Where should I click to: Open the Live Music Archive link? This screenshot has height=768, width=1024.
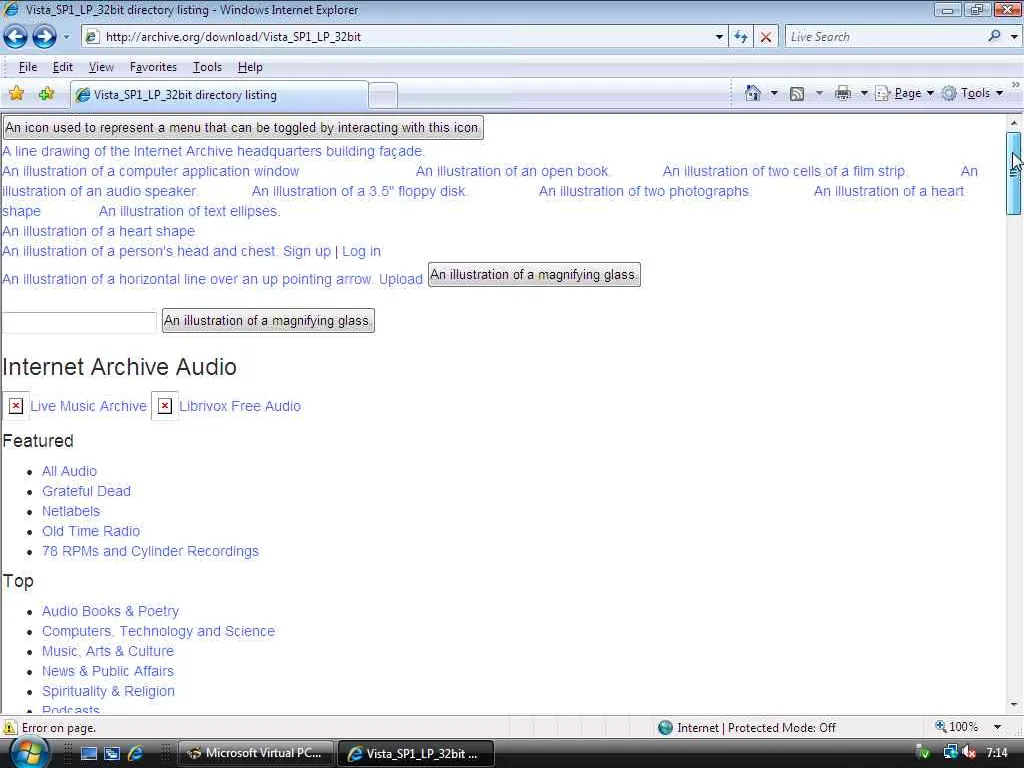(88, 406)
